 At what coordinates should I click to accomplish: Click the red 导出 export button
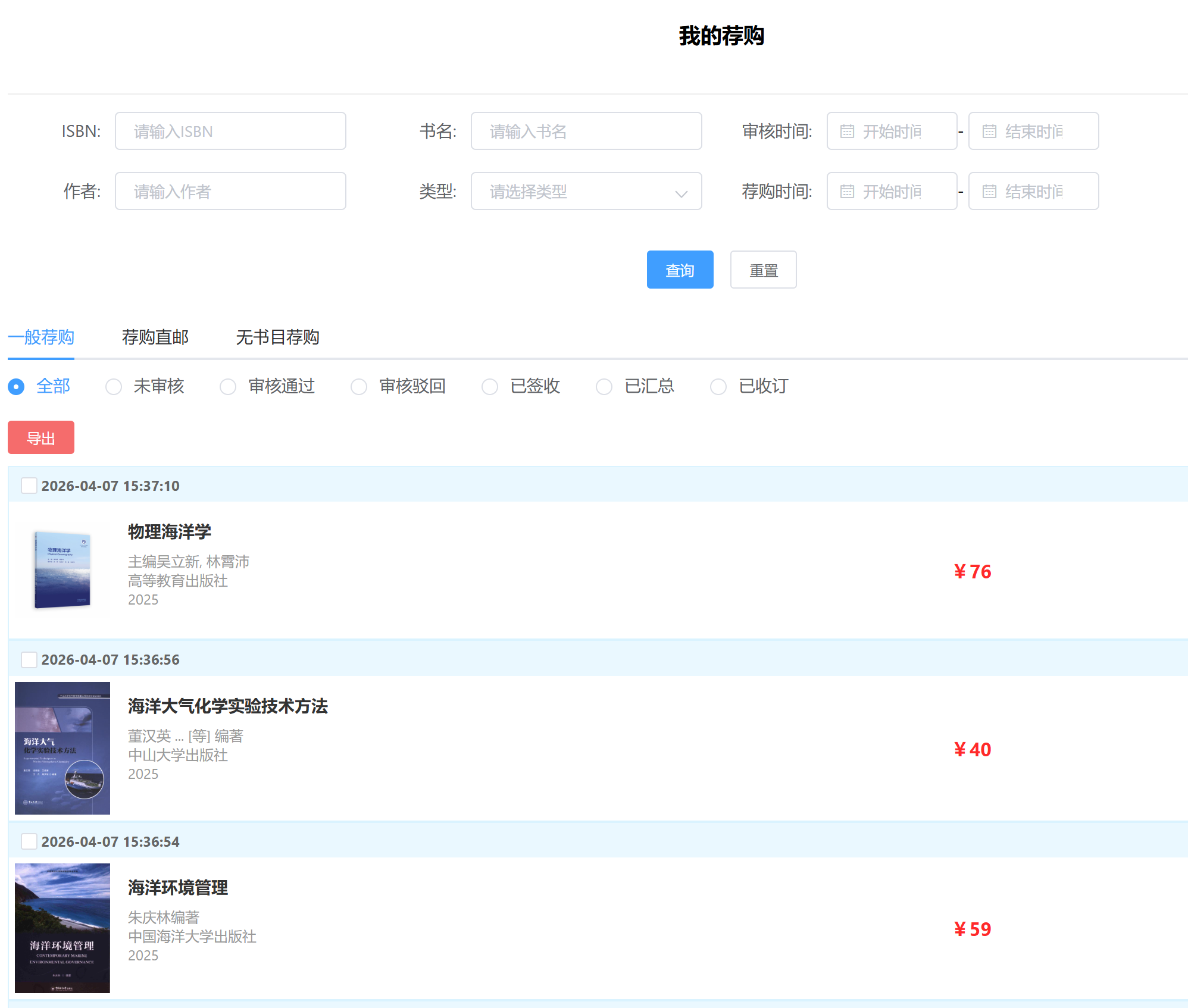click(x=41, y=438)
